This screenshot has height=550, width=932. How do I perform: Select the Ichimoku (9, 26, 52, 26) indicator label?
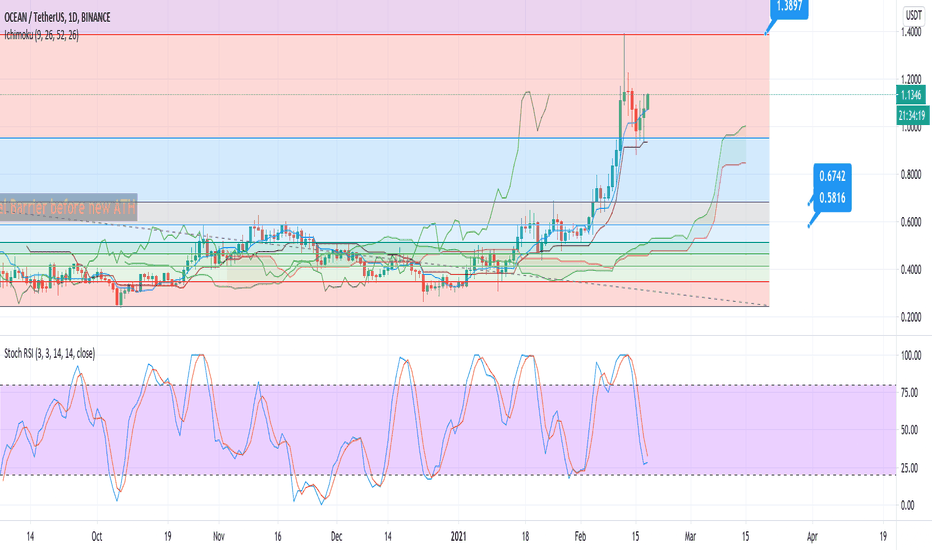41,35
